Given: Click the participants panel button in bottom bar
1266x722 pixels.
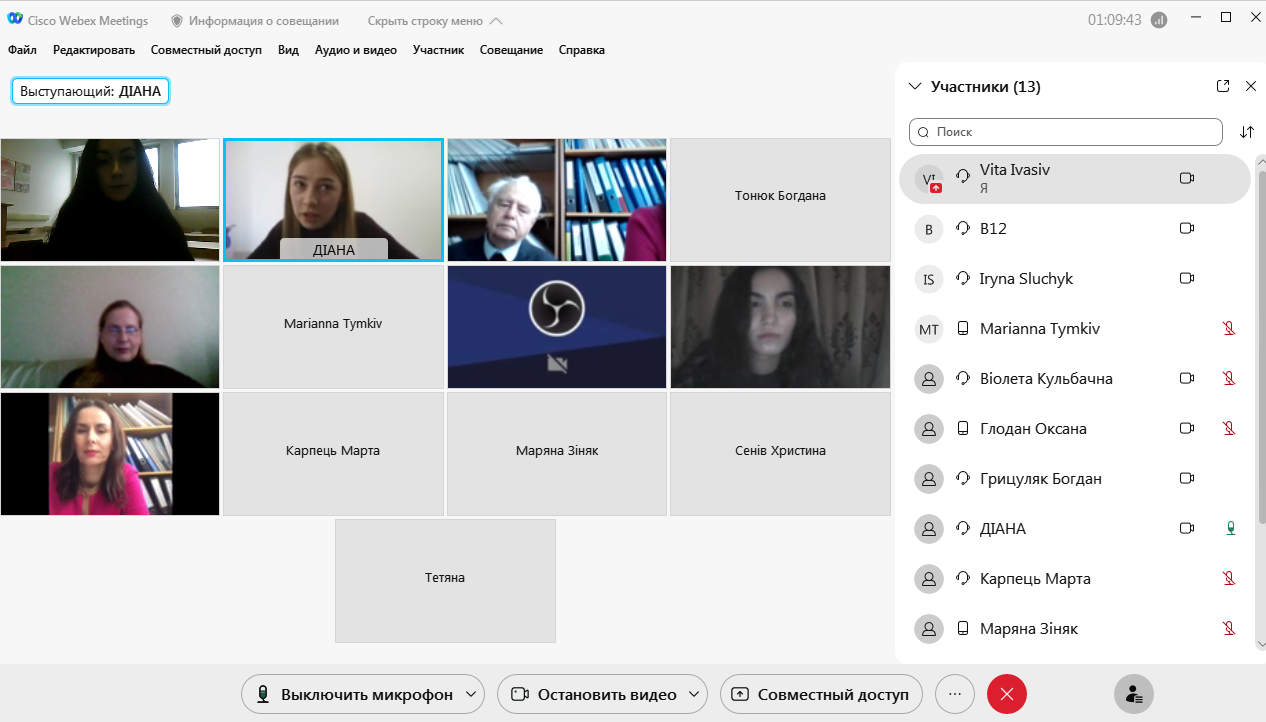Looking at the screenshot, I should click(1133, 694).
